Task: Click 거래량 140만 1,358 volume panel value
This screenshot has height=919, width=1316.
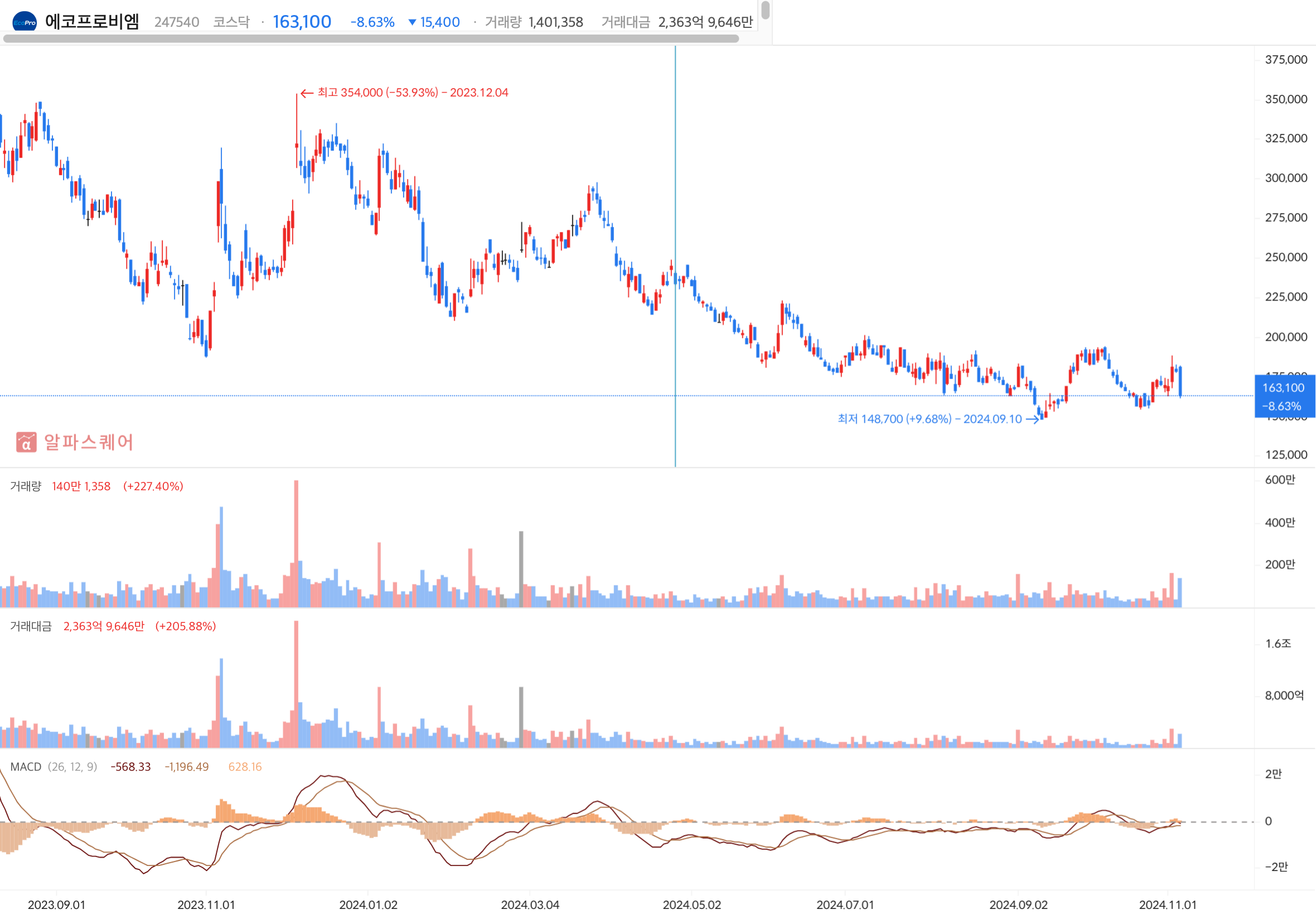Action: tap(81, 486)
